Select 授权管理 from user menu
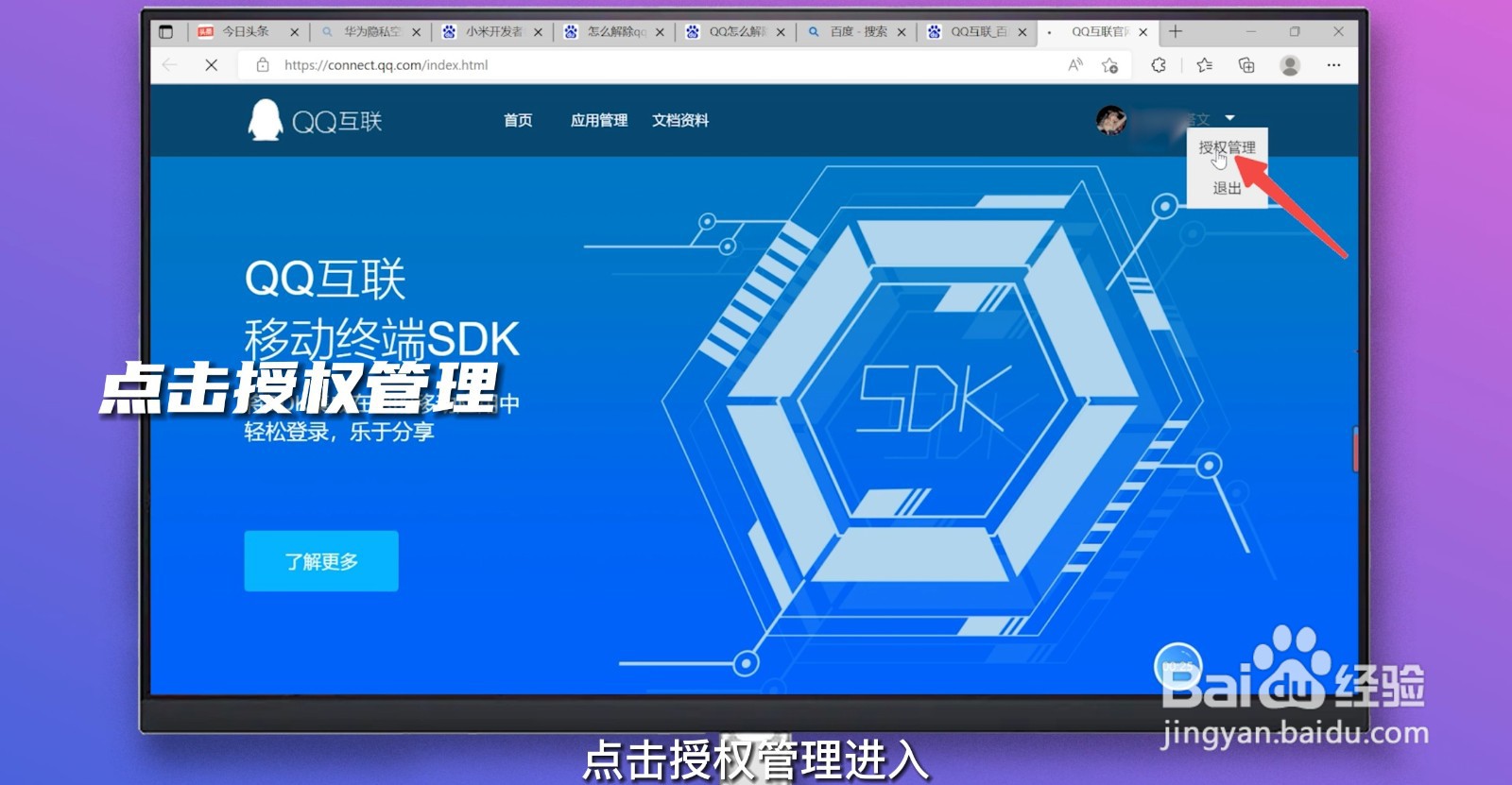1512x785 pixels. click(x=1227, y=147)
